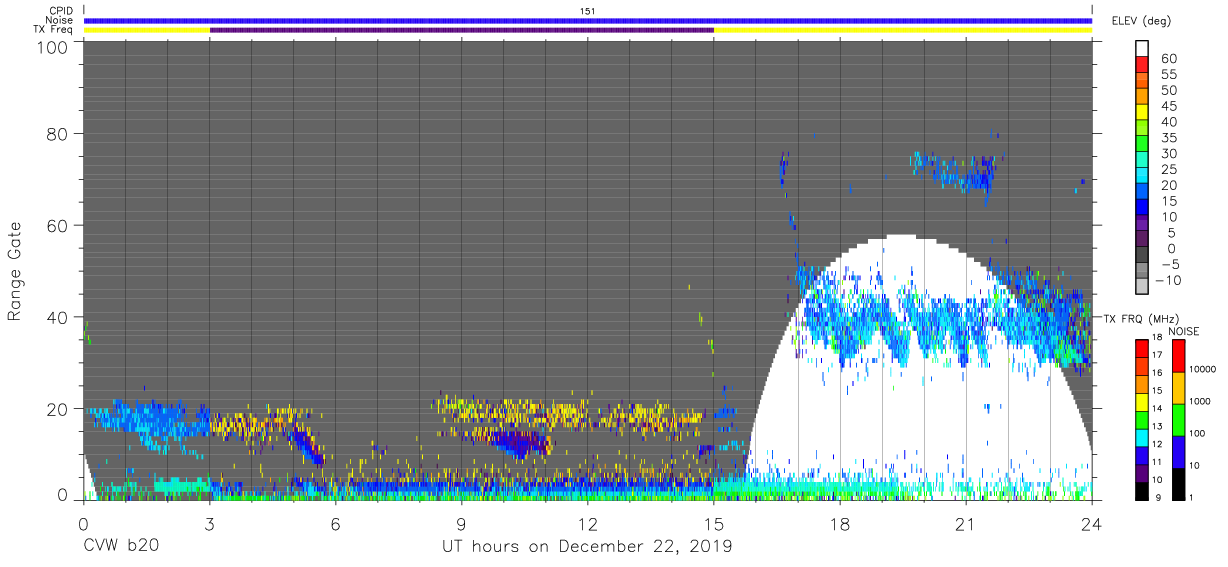The width and height of the screenshot is (1228, 567).
Task: Click the "UT hours on December 22, 2019" axis title
Action: 588,546
